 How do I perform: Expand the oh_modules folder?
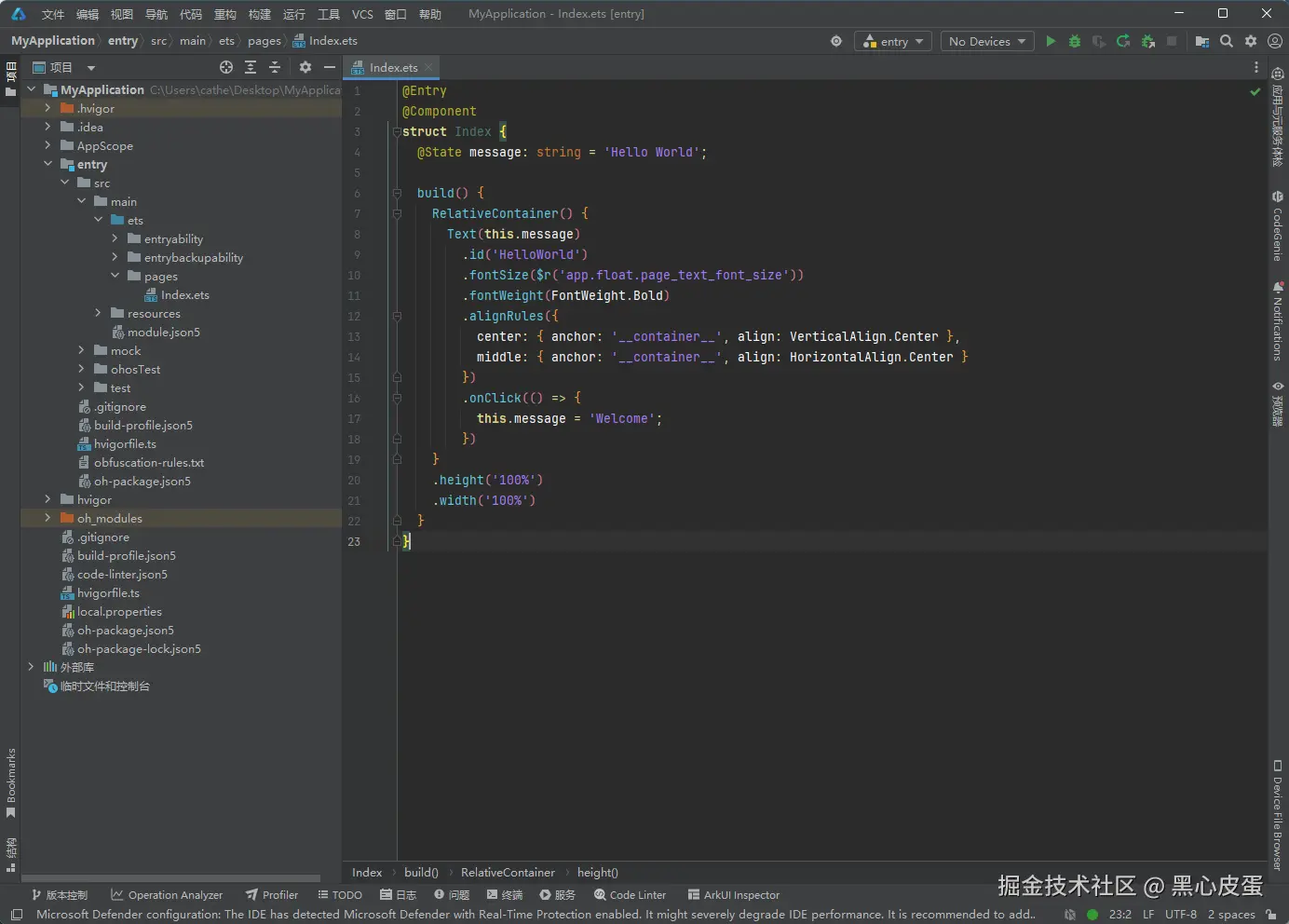click(47, 519)
